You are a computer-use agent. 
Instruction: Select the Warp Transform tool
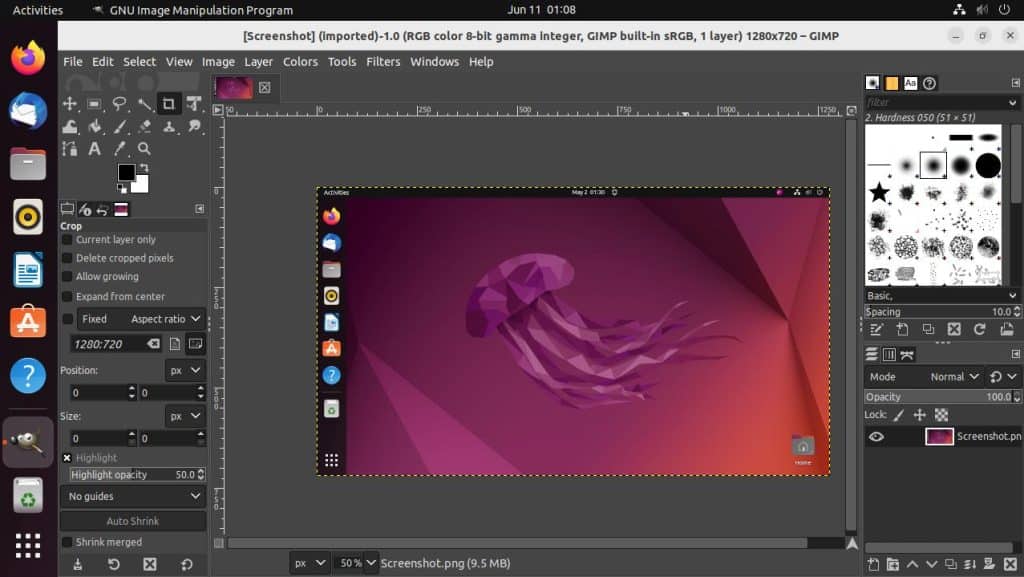[70, 127]
